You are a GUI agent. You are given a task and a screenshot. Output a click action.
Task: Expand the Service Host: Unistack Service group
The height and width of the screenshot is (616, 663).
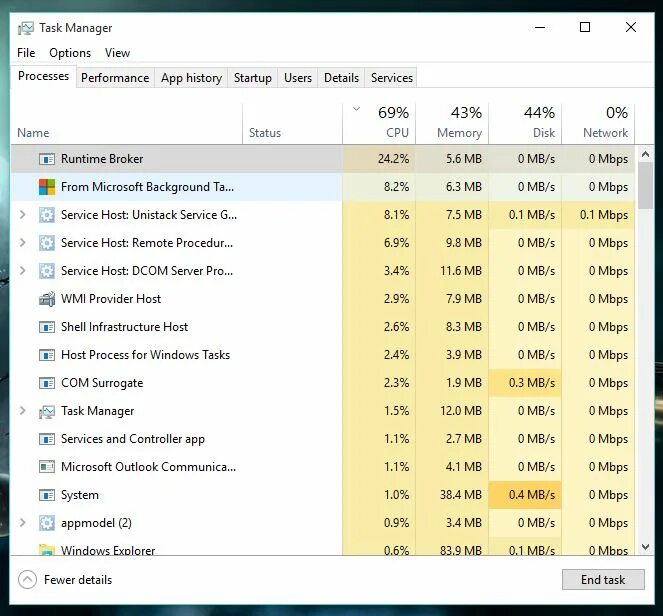click(x=23, y=215)
